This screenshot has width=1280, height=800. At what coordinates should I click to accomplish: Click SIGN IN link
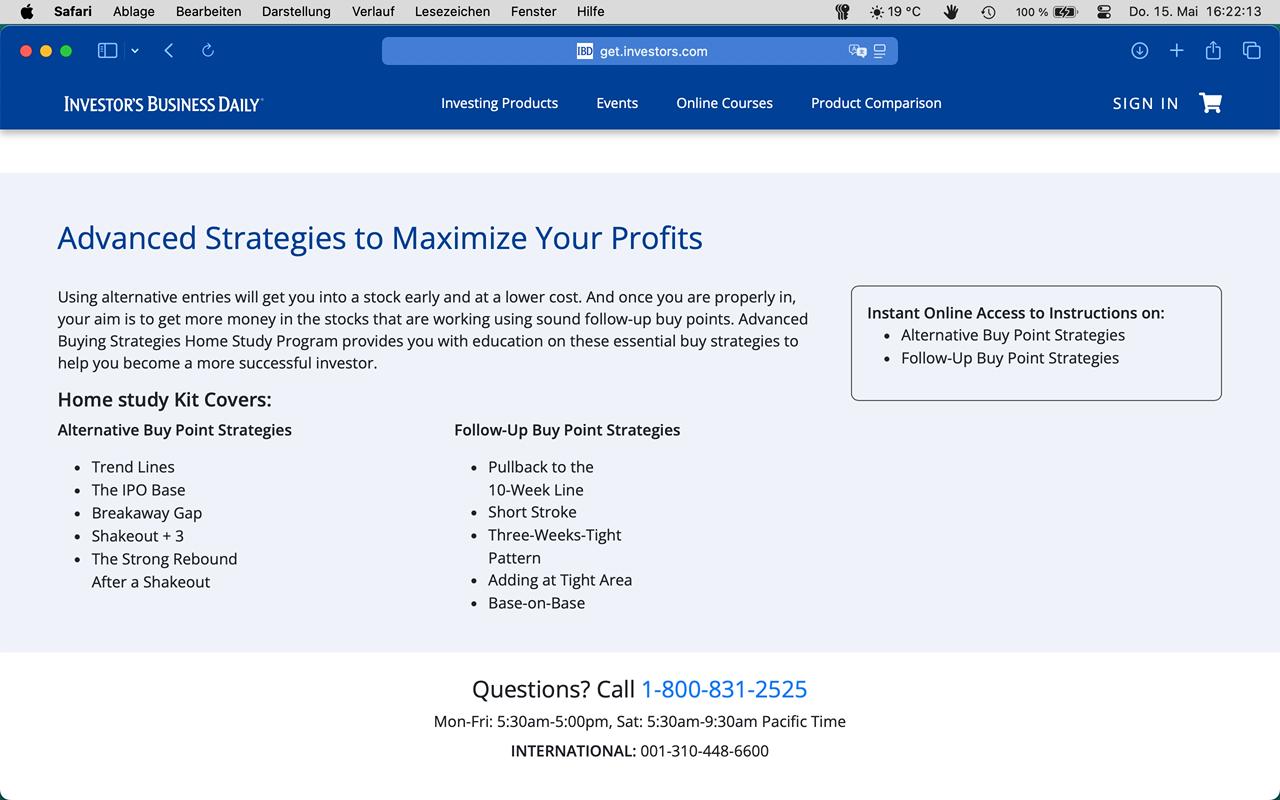point(1145,104)
